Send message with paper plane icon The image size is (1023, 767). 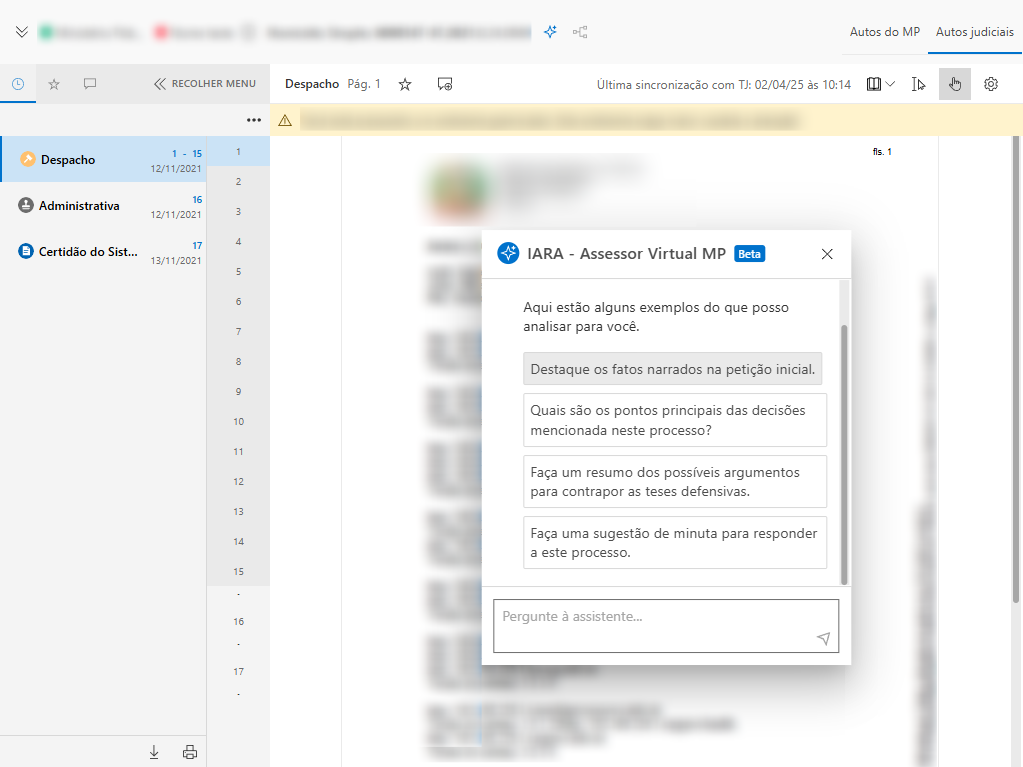(823, 638)
